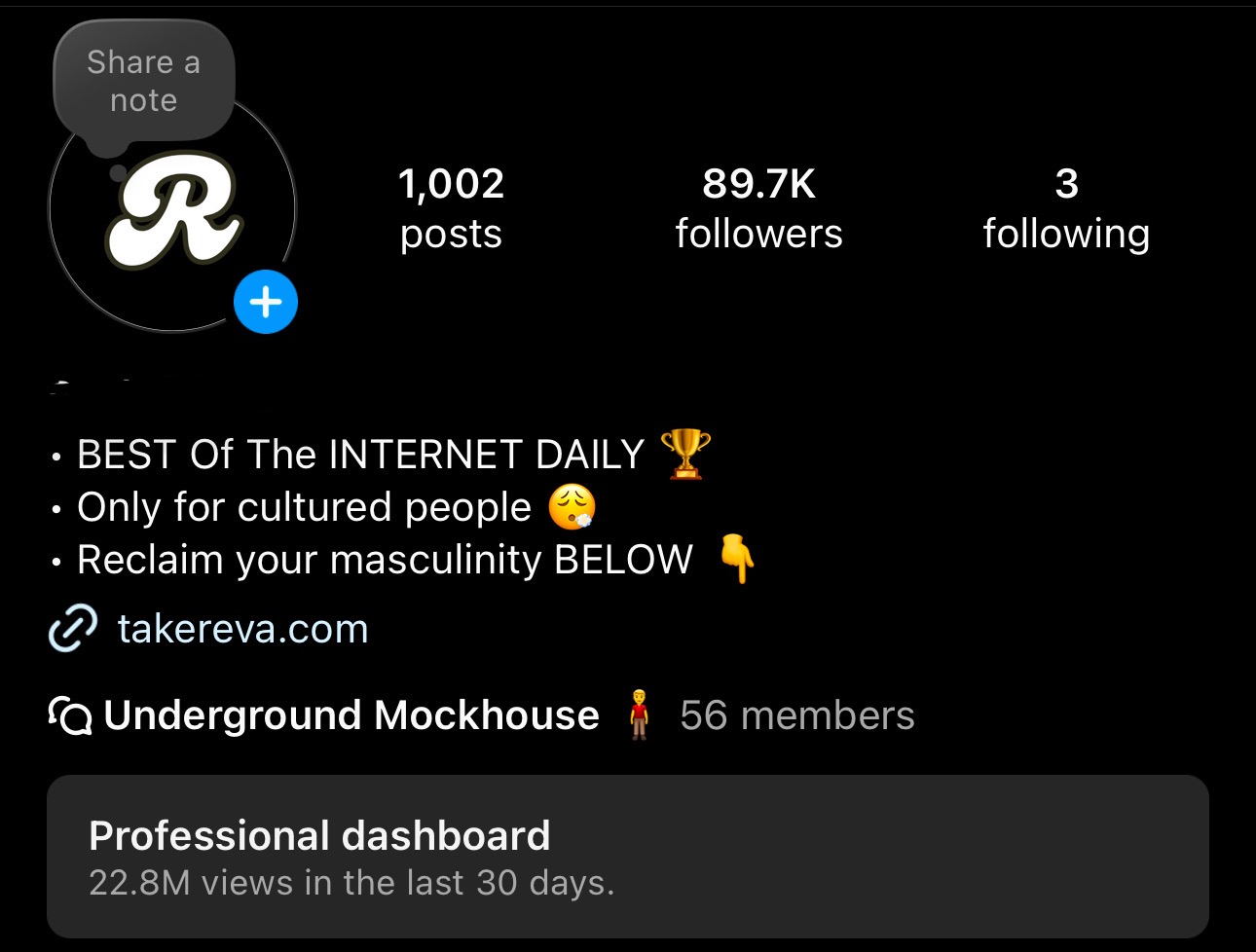The height and width of the screenshot is (952, 1256).
Task: Open the R logo profile picture
Action: [x=173, y=211]
